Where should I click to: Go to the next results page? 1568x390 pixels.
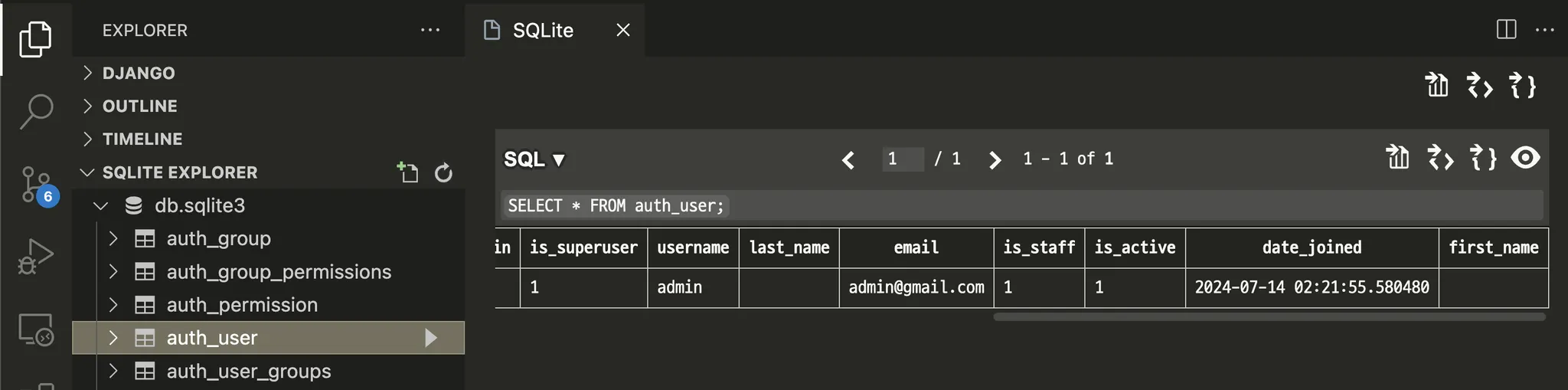(995, 159)
